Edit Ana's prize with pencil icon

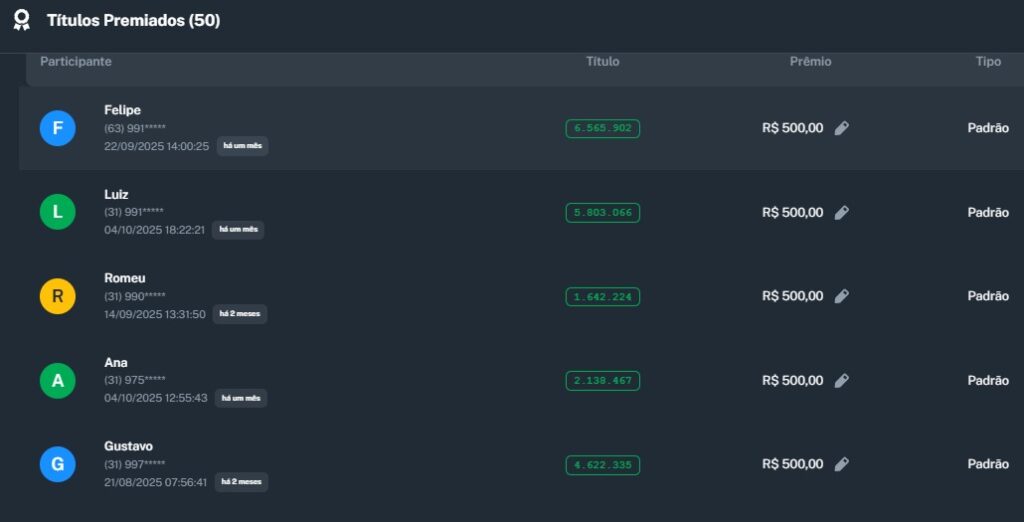[x=842, y=380]
